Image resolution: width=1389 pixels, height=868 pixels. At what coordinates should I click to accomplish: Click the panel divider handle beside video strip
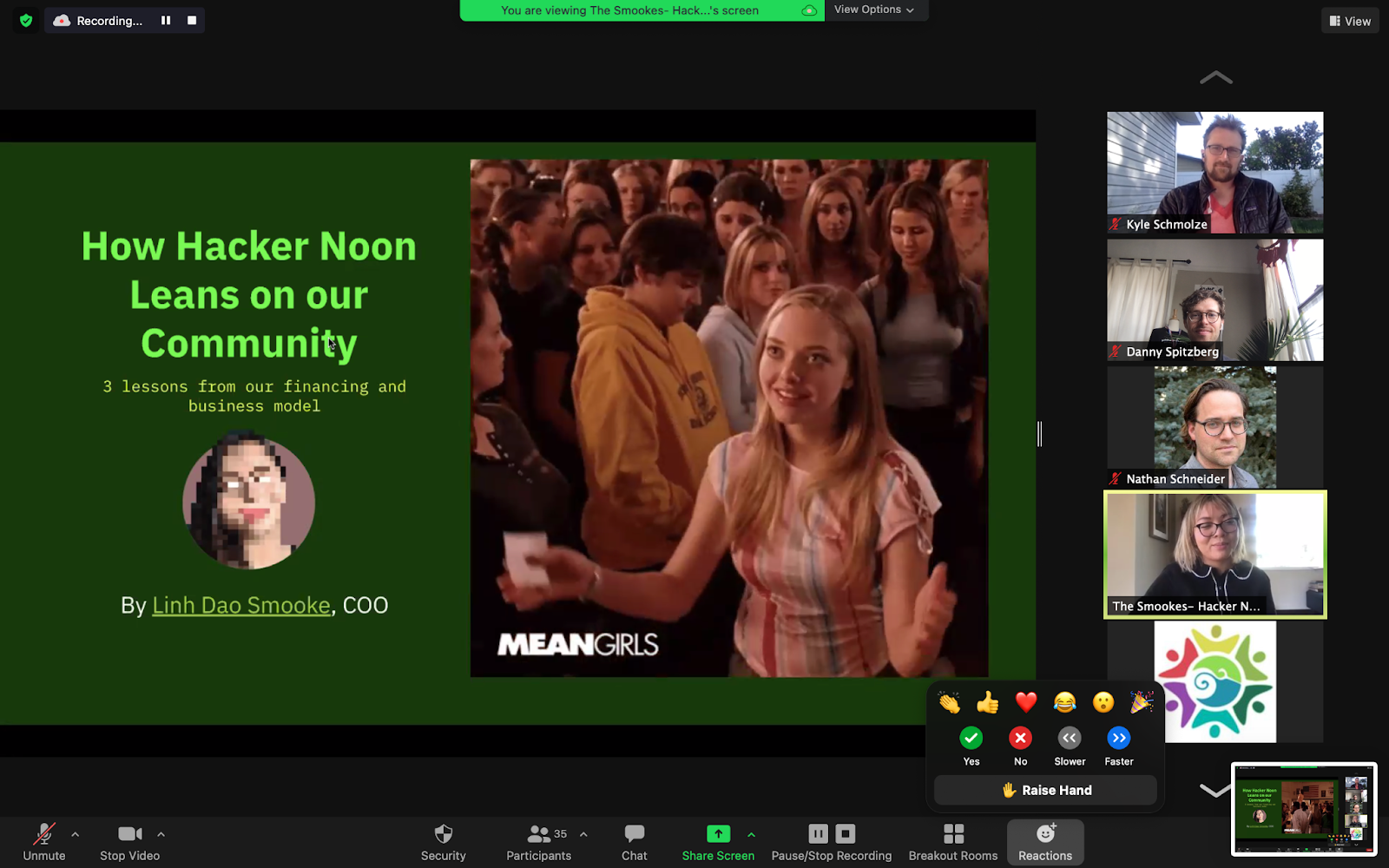tap(1039, 434)
